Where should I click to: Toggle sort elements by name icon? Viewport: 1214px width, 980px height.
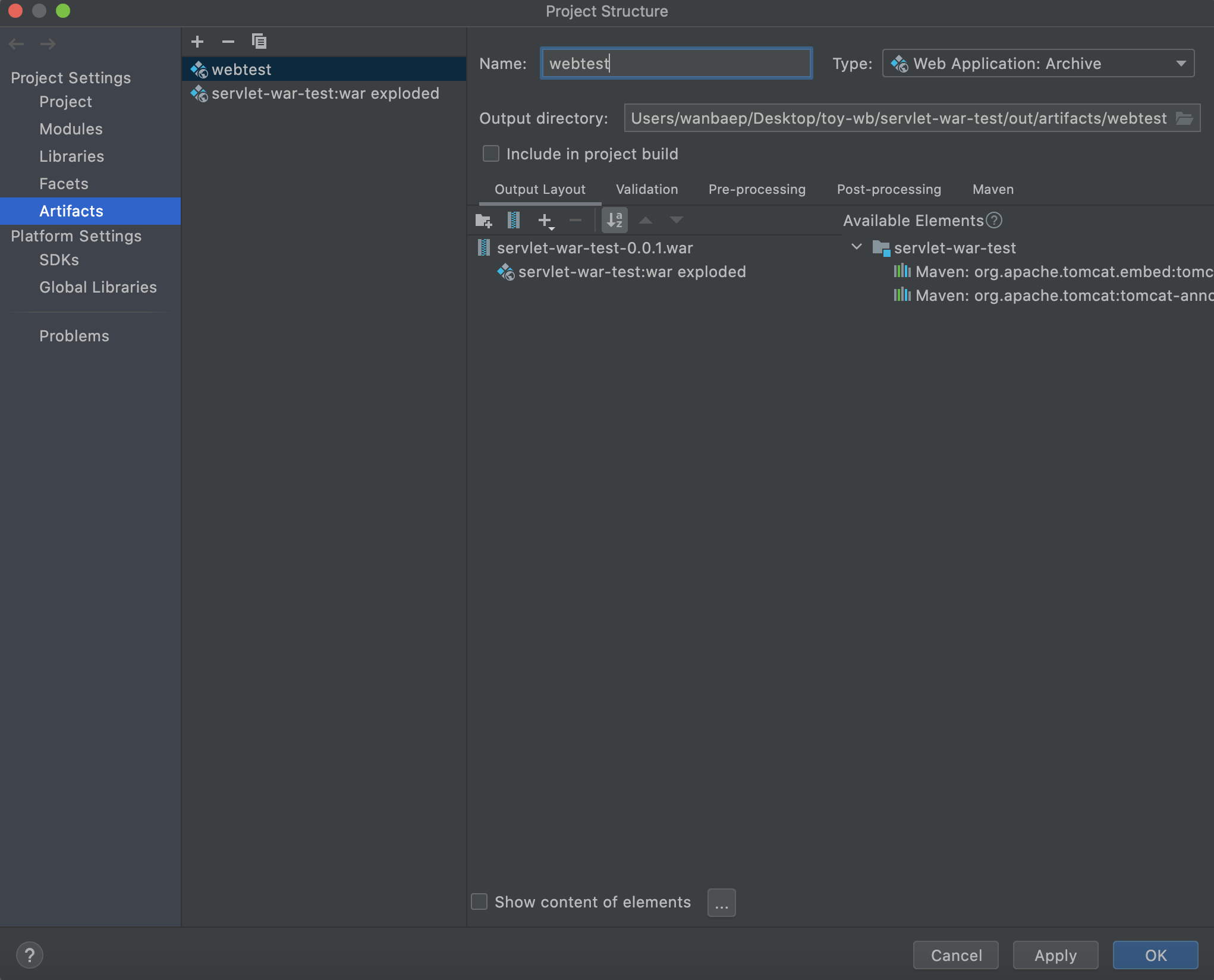coord(615,221)
